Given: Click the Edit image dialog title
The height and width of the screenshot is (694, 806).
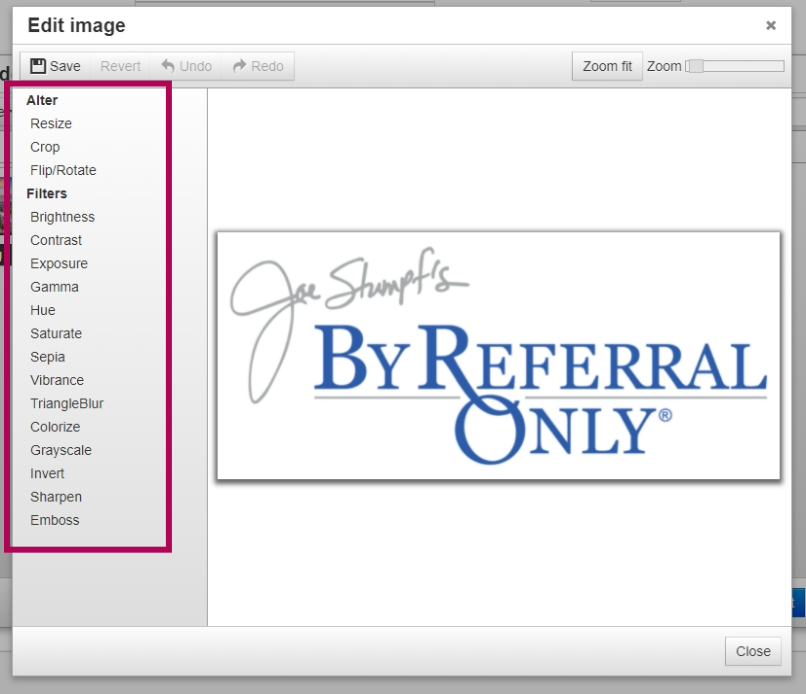Looking at the screenshot, I should [x=77, y=25].
